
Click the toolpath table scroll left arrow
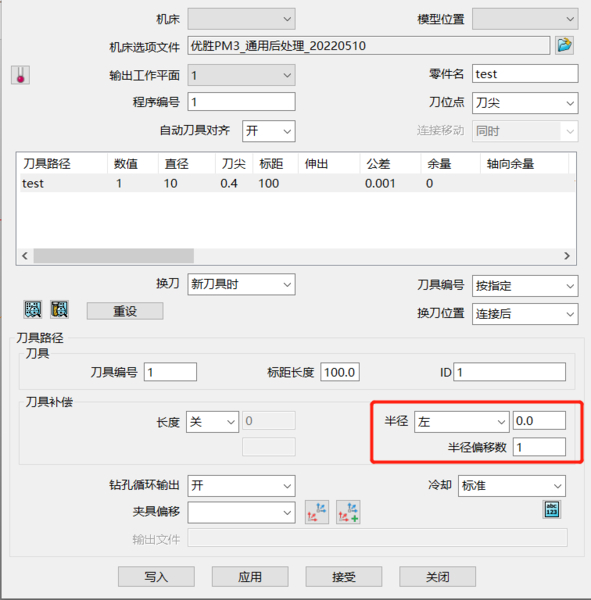click(25, 256)
